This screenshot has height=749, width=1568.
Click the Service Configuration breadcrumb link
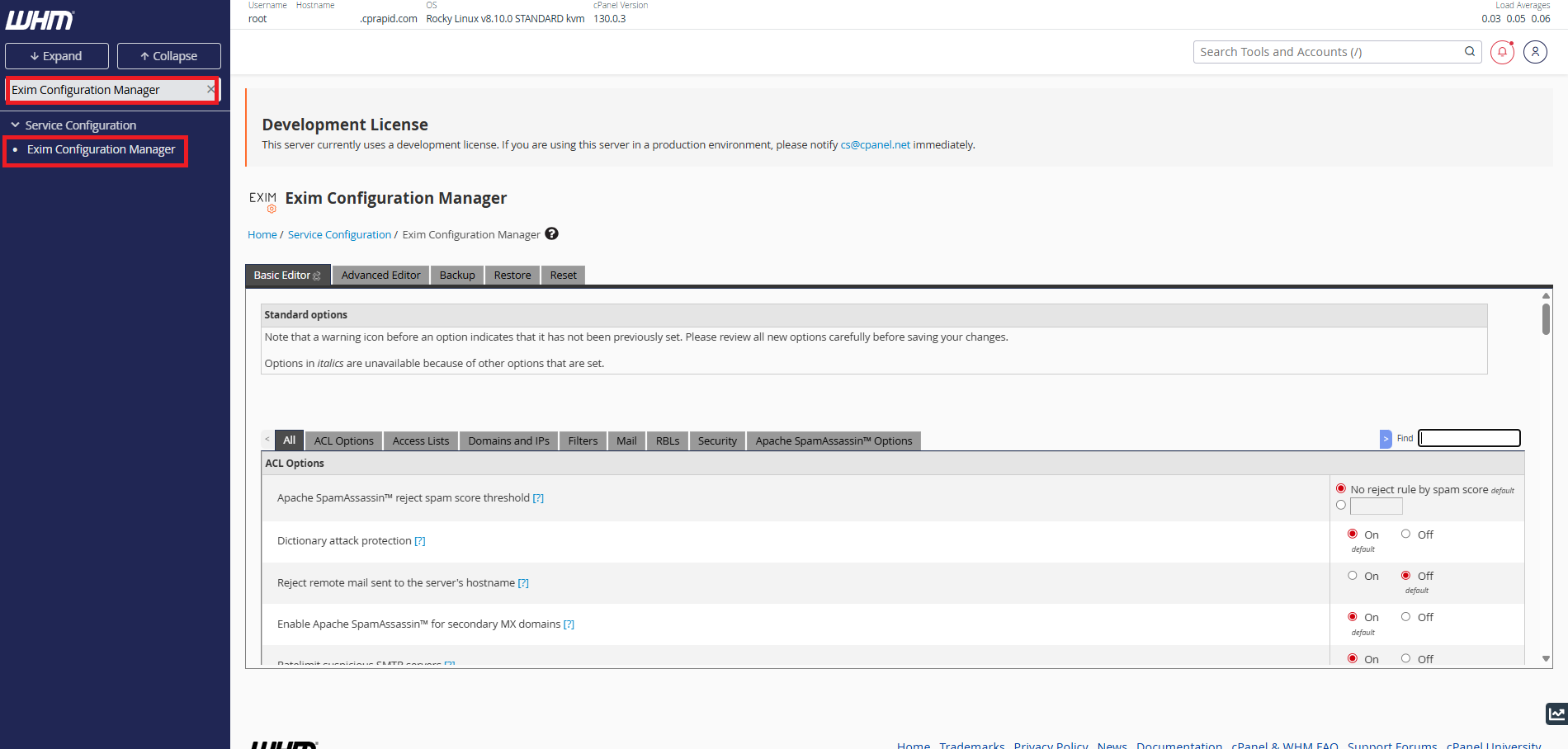pyautogui.click(x=339, y=234)
